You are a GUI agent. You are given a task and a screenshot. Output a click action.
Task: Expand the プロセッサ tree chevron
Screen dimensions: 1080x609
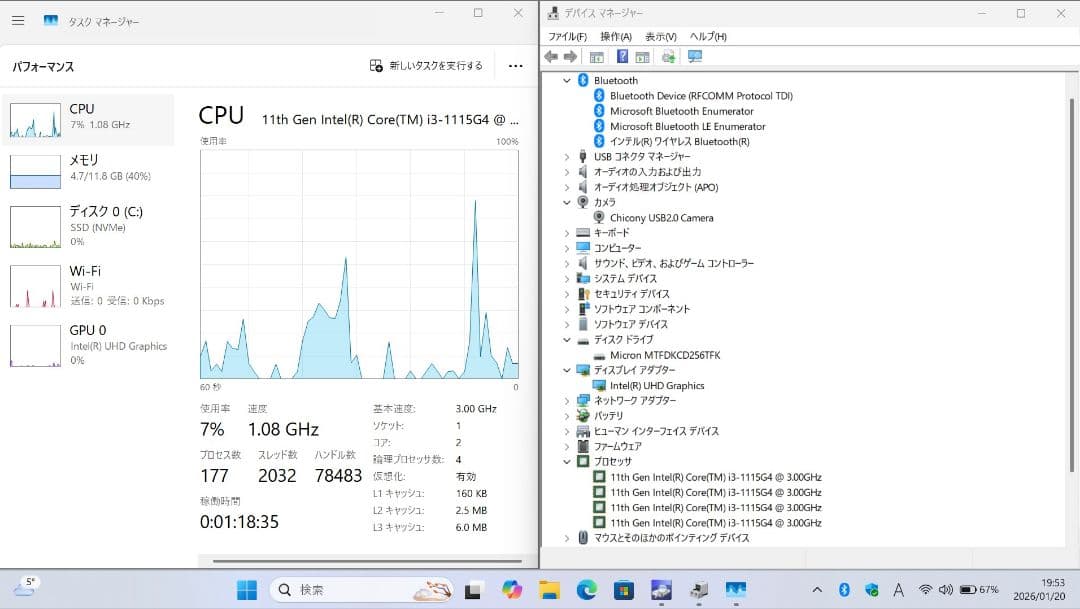point(567,461)
